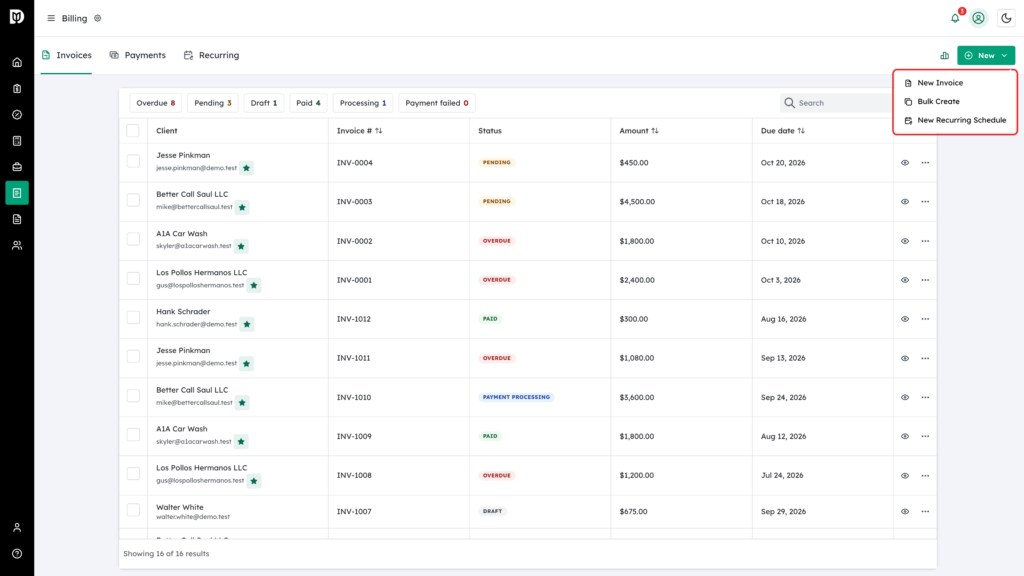Screen dimensions: 1024x576
Task: Click the app logo in sidebar
Action: pyautogui.click(x=17, y=16)
